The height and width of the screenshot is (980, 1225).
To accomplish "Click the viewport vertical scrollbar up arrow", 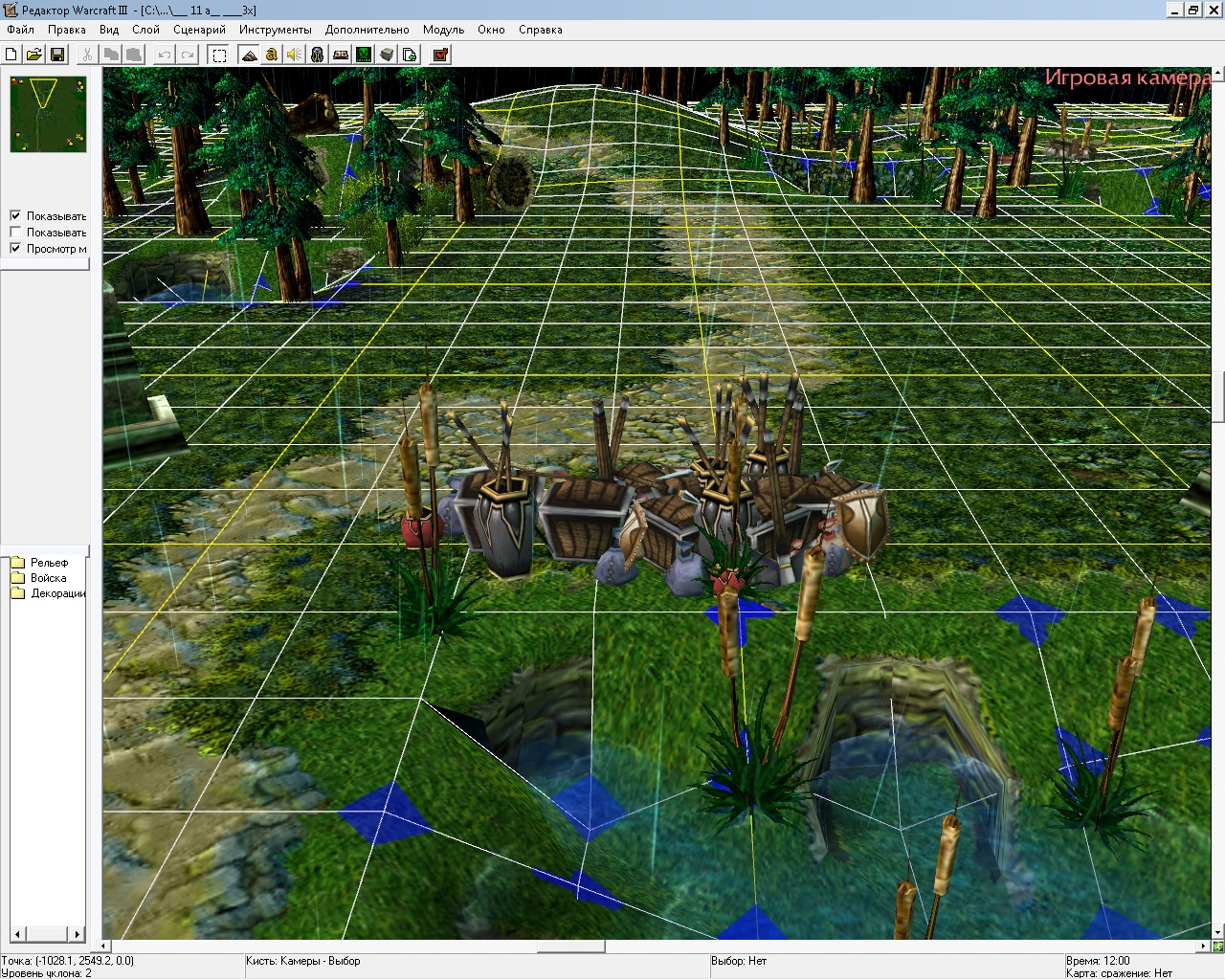I will click(x=1217, y=75).
